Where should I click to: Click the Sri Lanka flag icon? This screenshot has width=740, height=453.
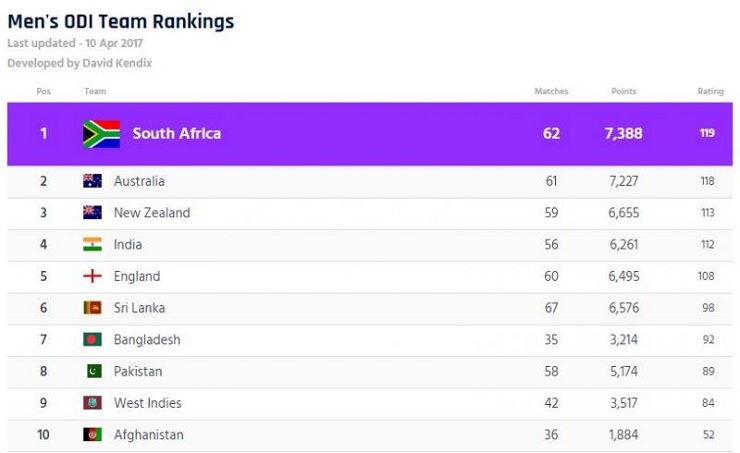tap(92, 308)
